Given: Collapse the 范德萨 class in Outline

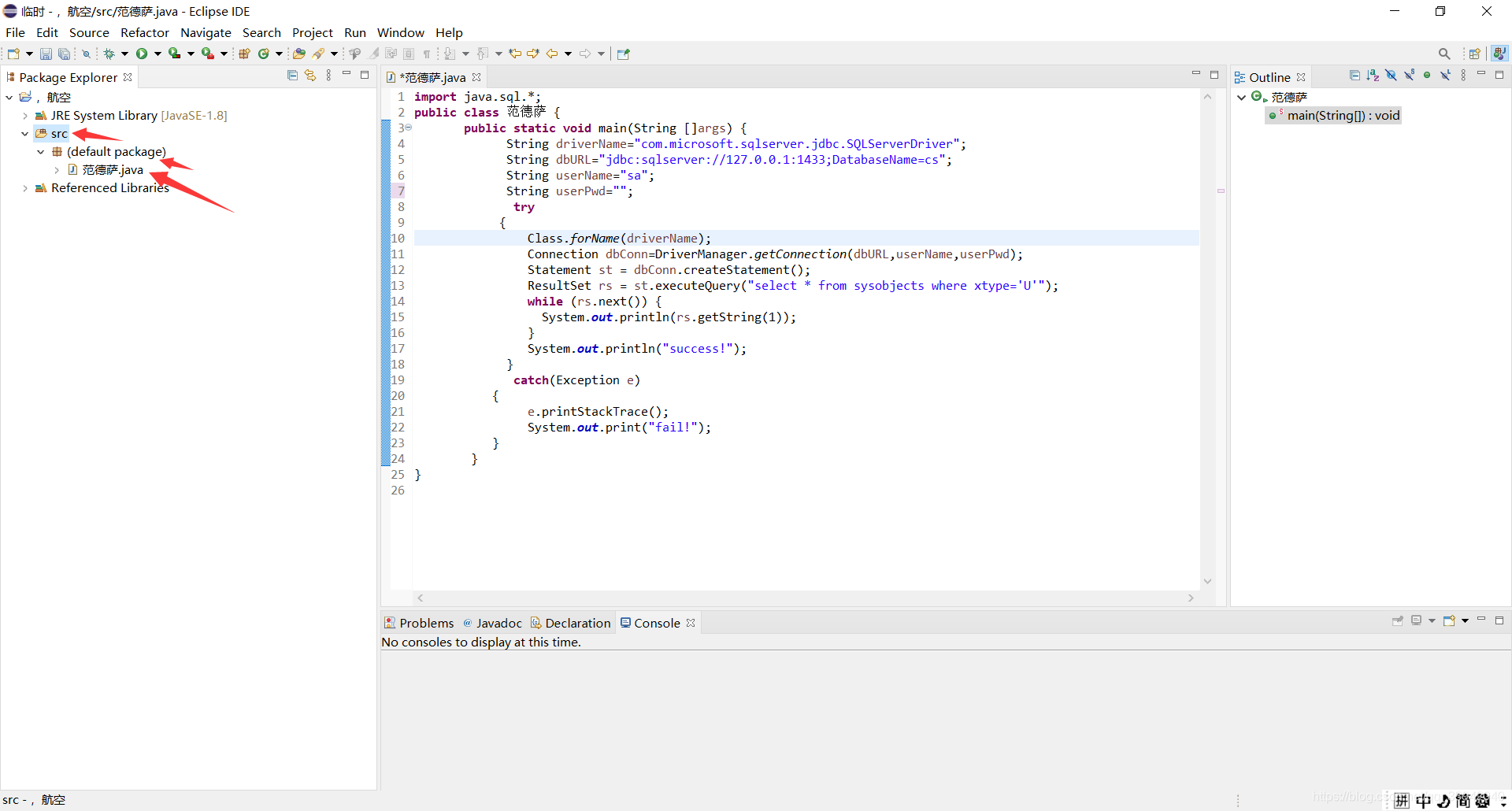Looking at the screenshot, I should tap(1242, 98).
